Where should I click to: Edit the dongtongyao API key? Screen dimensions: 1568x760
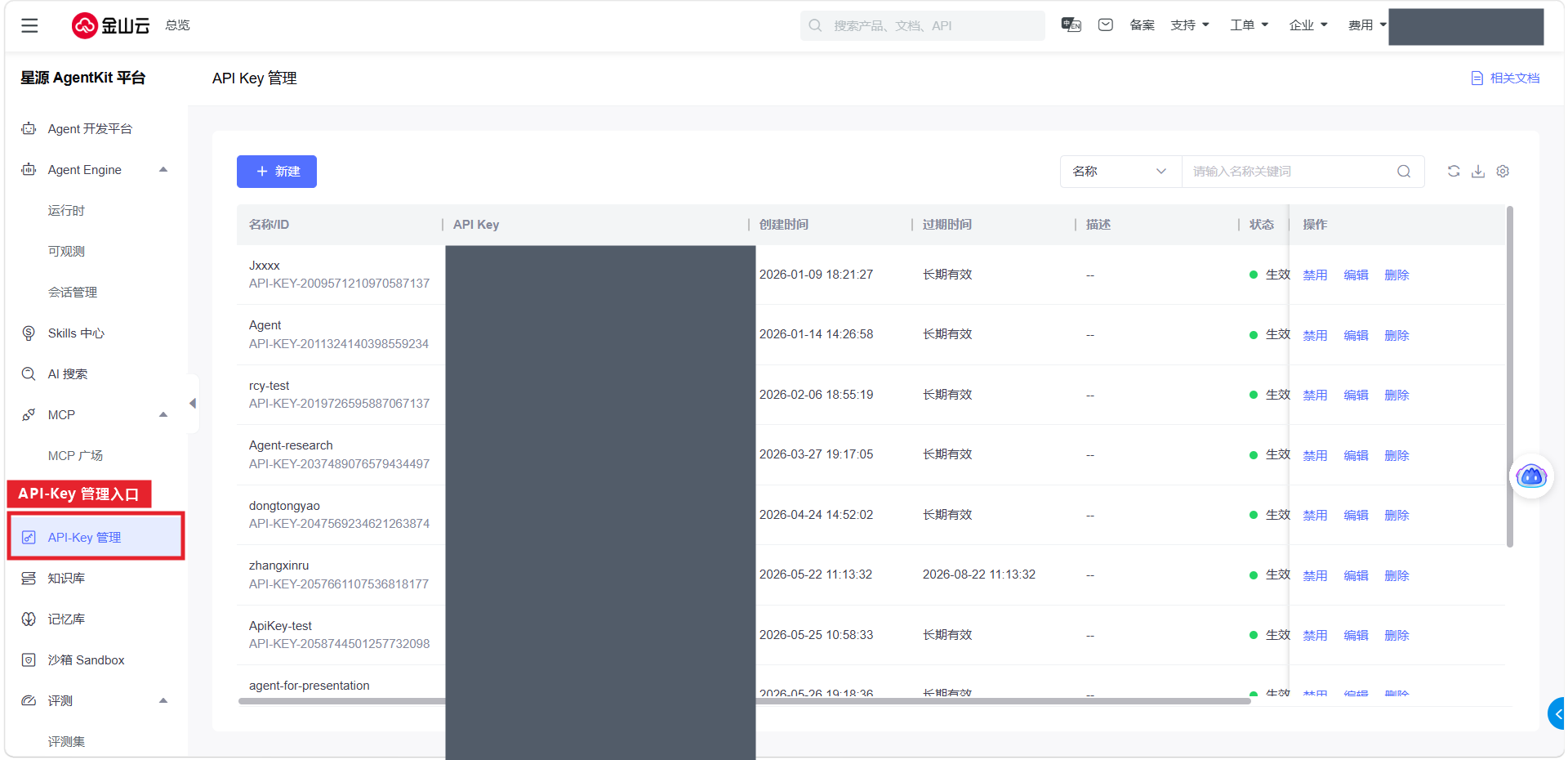pos(1356,515)
